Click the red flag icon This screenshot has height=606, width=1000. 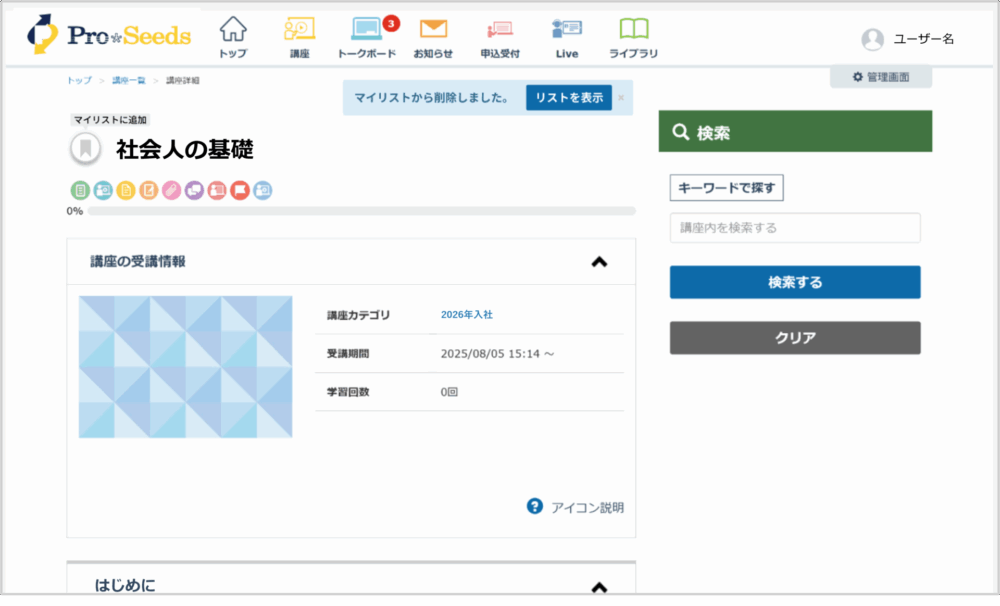coord(240,190)
